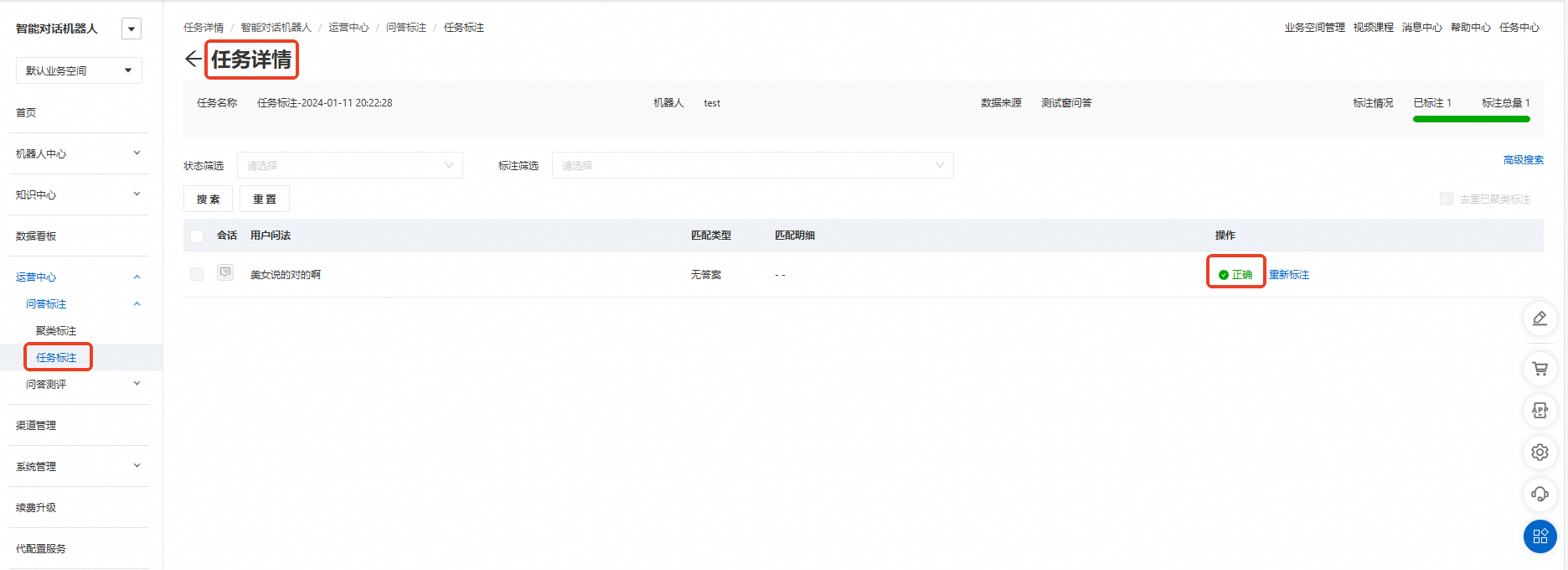Select 聚类标注 in sidebar
1568x570 pixels.
pos(56,330)
